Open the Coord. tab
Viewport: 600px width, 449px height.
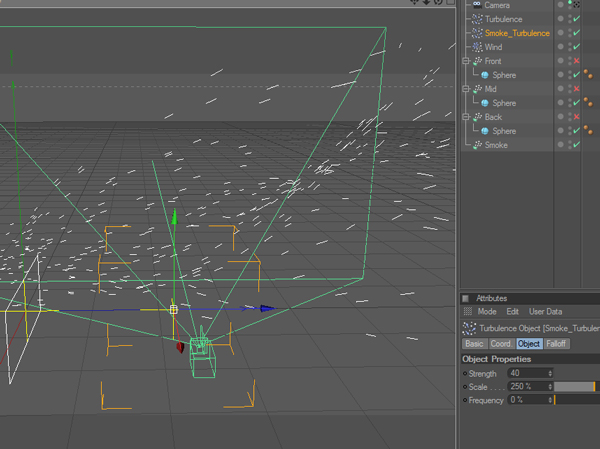[501, 344]
